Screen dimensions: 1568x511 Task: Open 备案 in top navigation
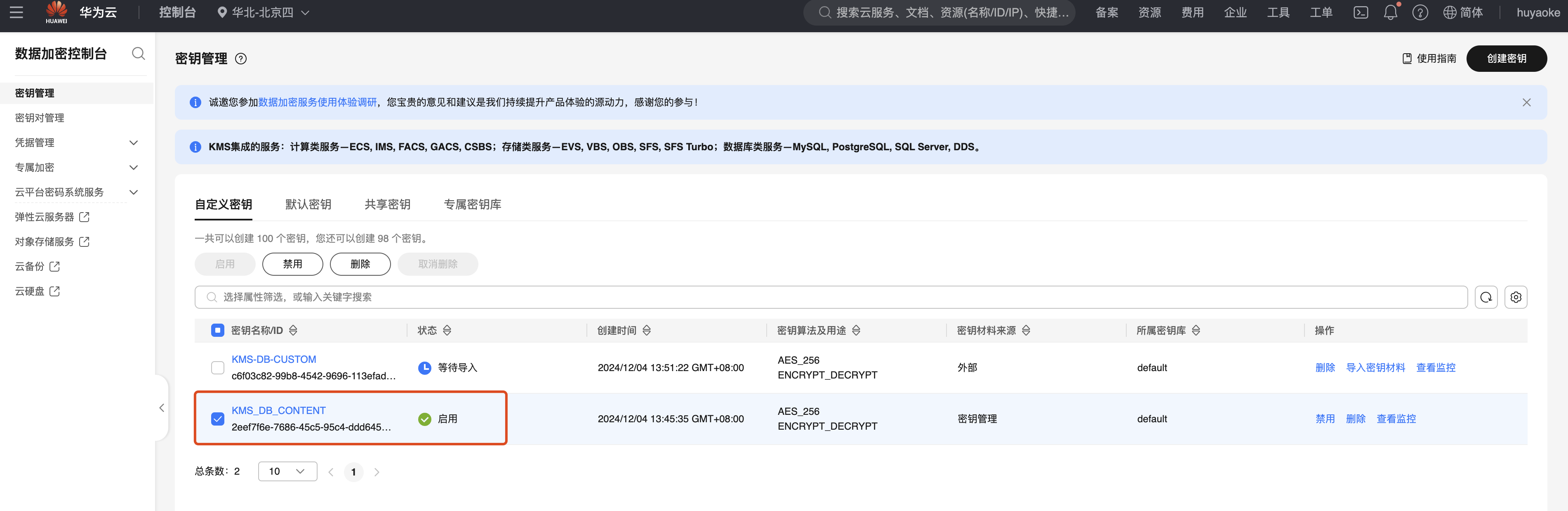[x=1107, y=12]
